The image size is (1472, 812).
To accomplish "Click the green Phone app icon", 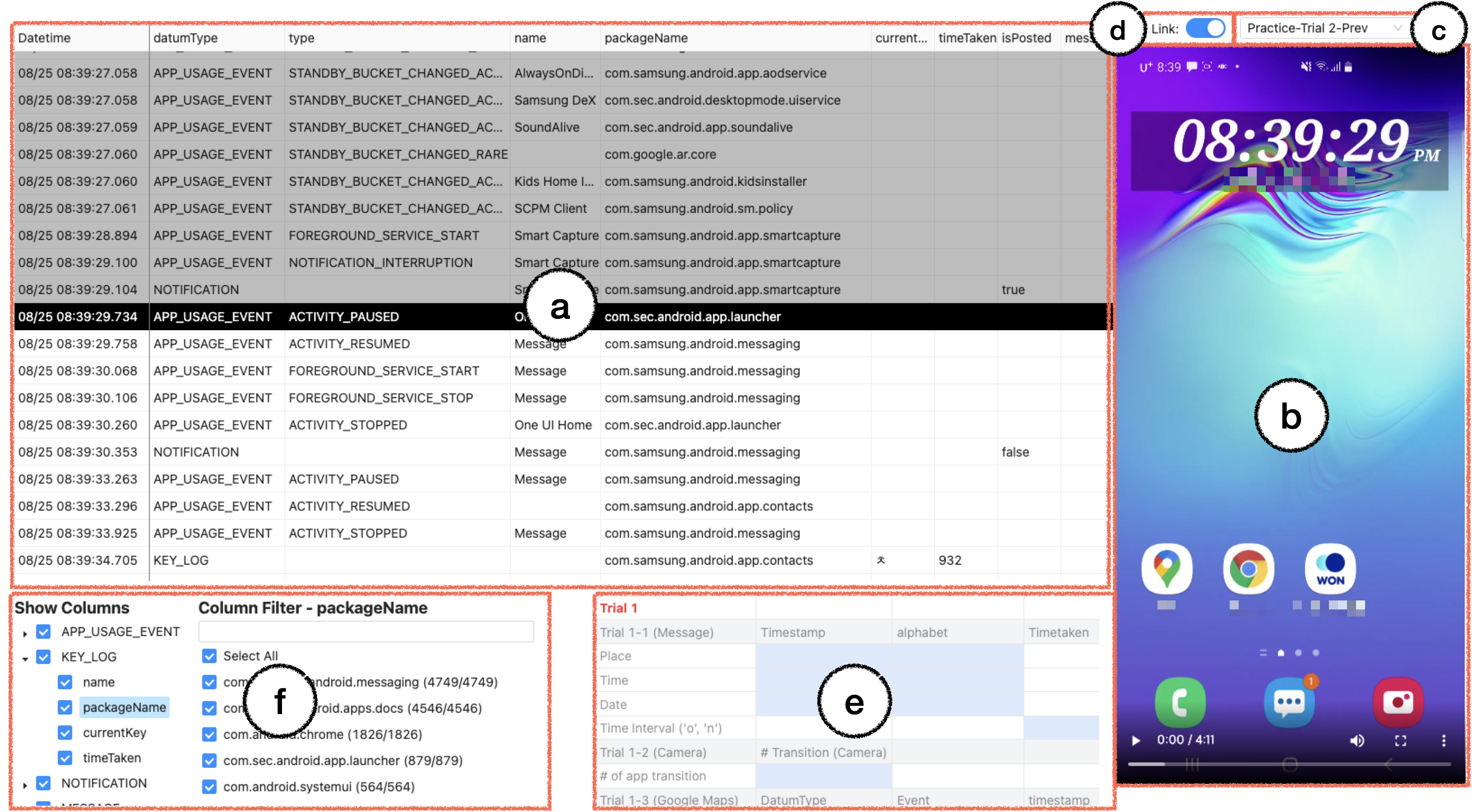I will coord(1180,702).
